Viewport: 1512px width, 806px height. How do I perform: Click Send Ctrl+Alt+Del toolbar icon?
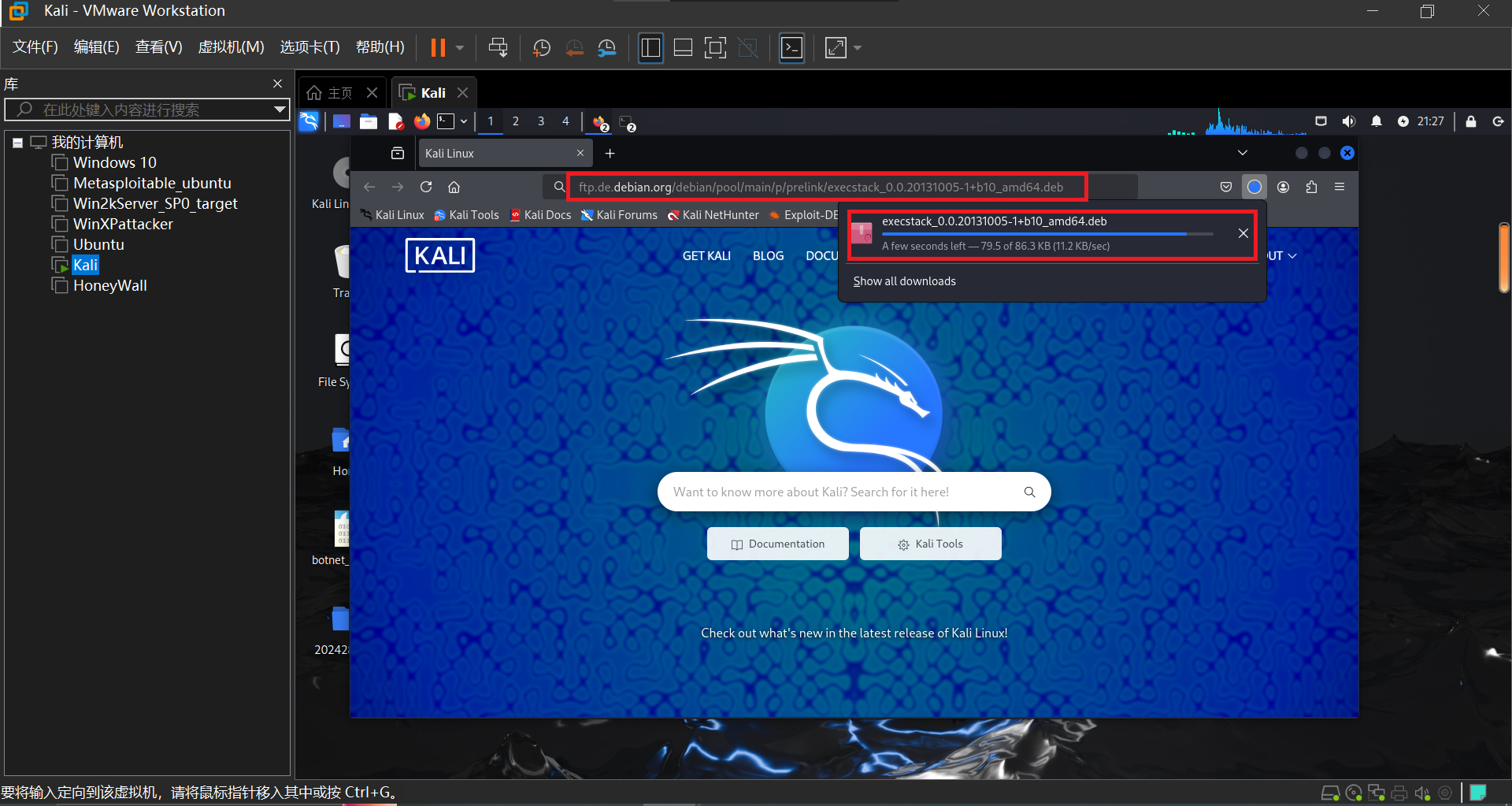498,48
